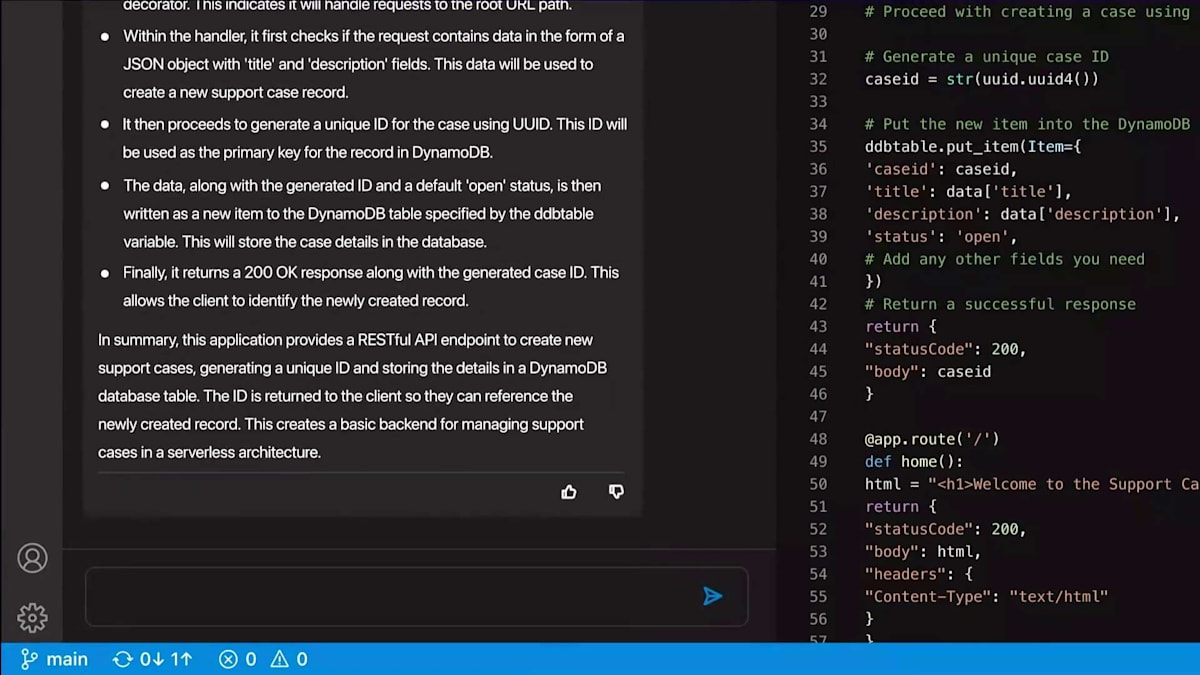Click the bullet starting 'It then proceeds to generate'
Image resolution: width=1200 pixels, height=675 pixels.
click(x=375, y=139)
